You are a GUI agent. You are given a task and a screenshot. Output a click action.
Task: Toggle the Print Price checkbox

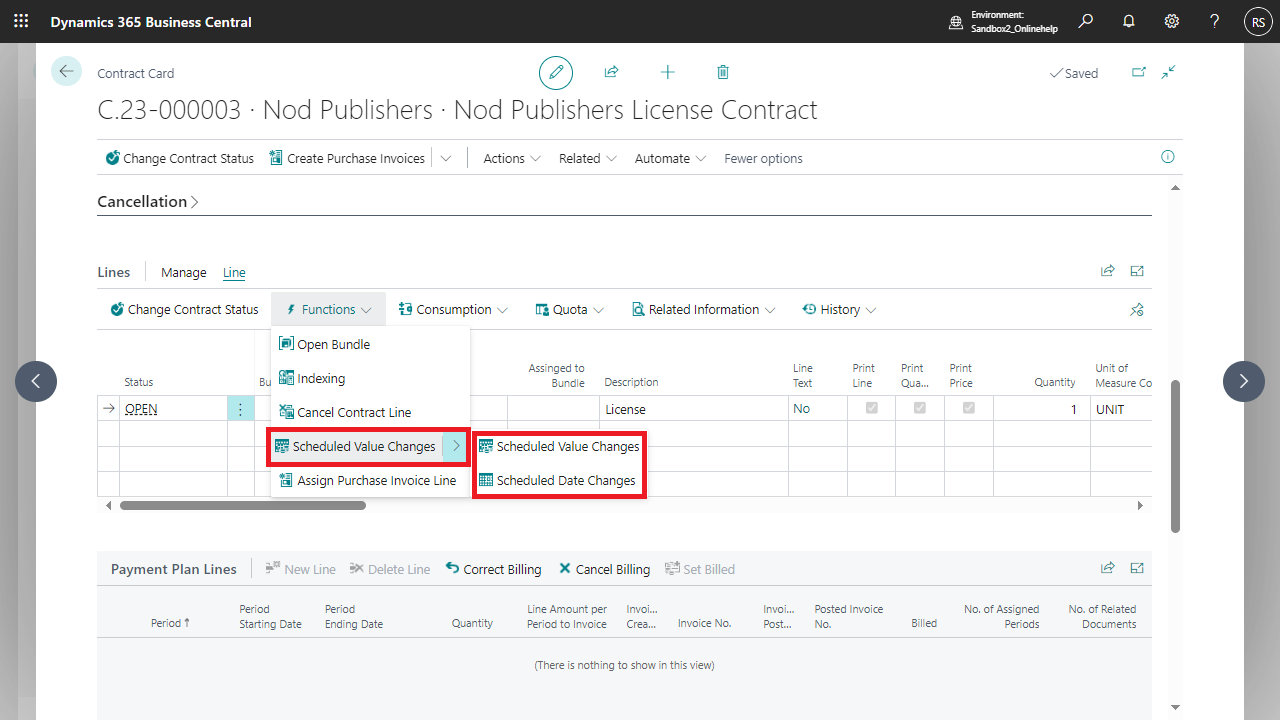(x=968, y=408)
